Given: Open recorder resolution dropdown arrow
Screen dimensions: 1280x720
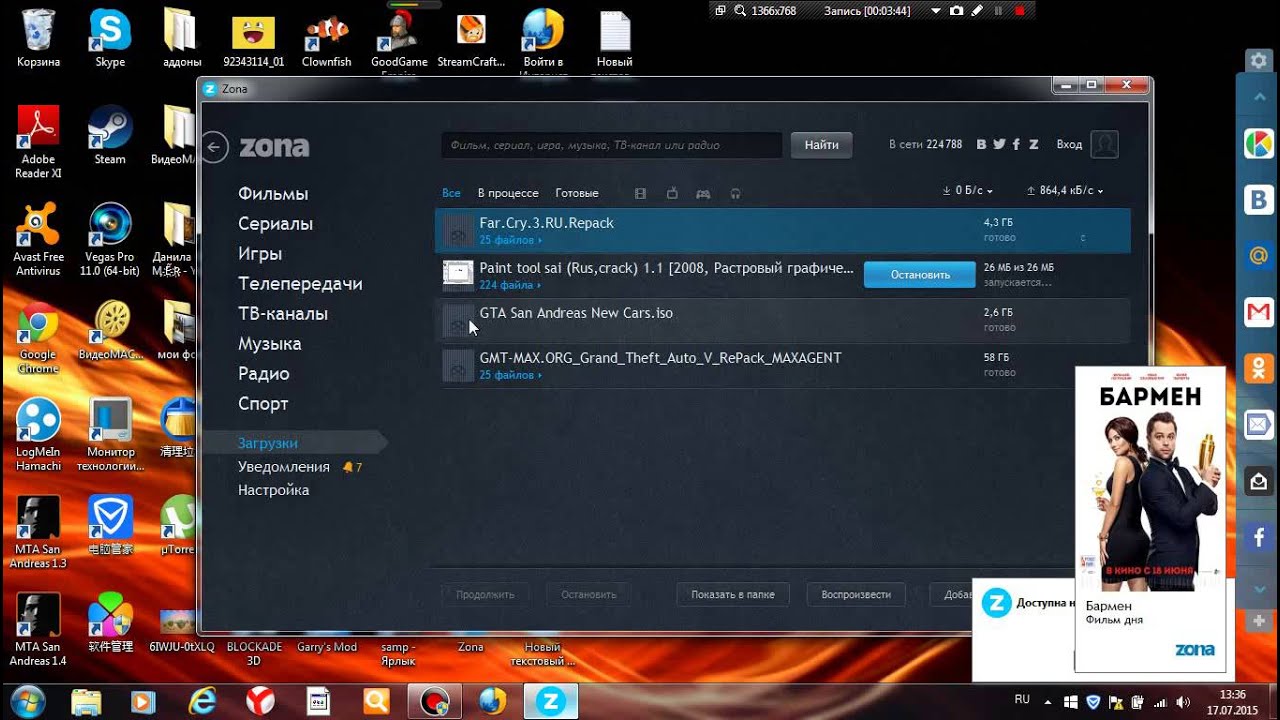Looking at the screenshot, I should [x=935, y=10].
